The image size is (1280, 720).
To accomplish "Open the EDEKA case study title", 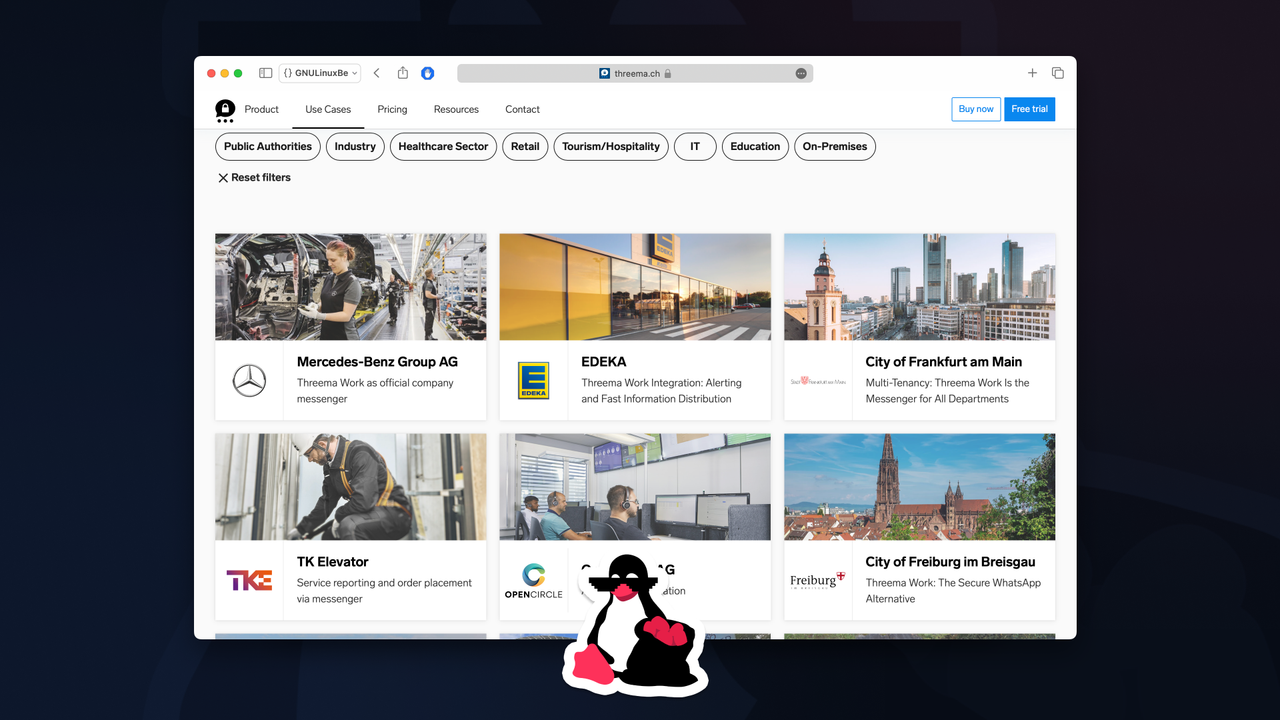I will (604, 362).
